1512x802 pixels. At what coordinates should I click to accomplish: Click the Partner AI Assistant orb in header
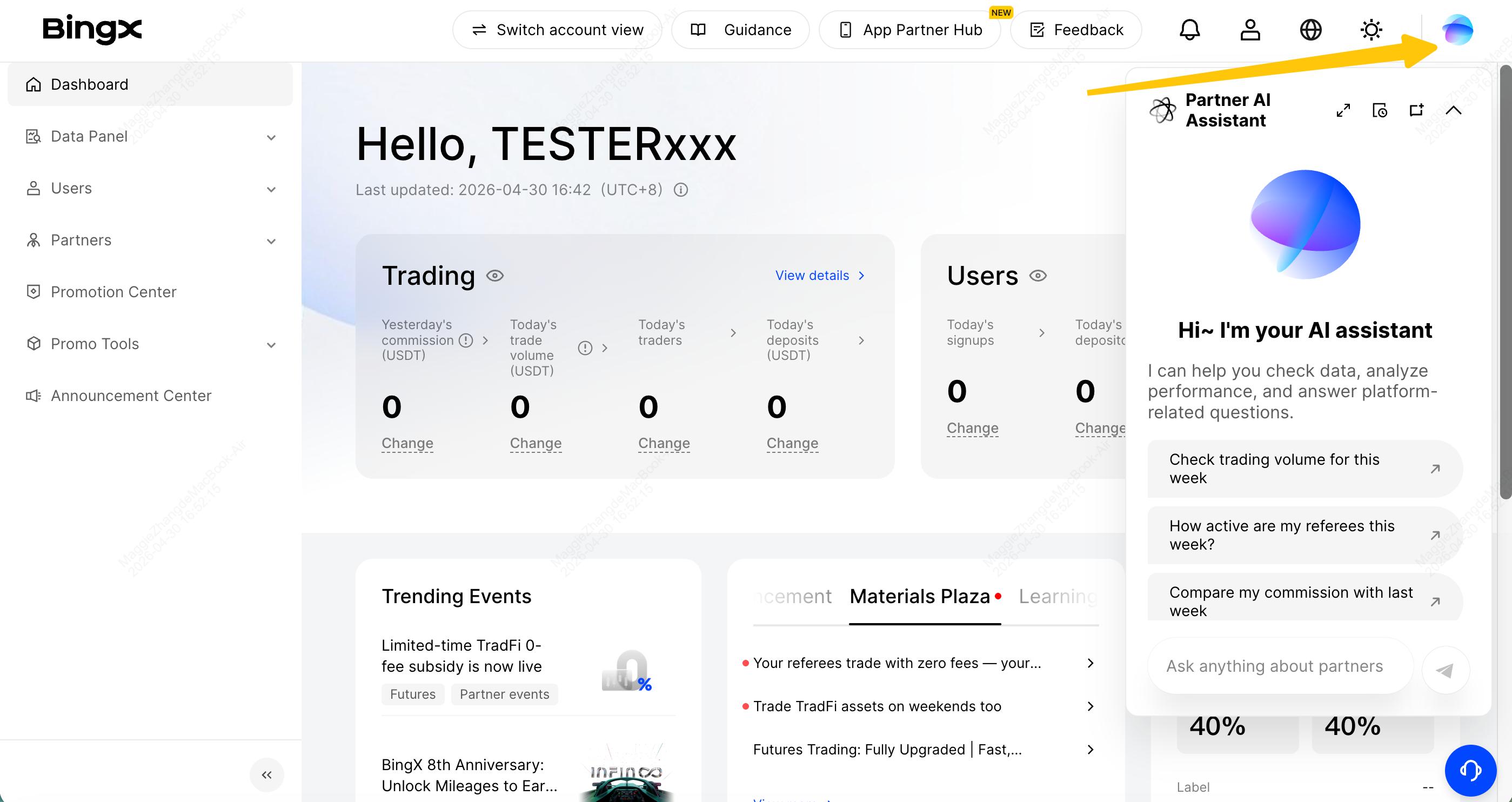tap(1457, 29)
